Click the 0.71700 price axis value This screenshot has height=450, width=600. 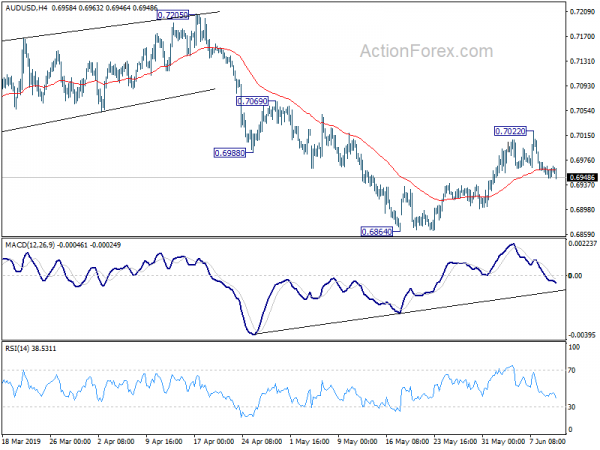coord(582,37)
